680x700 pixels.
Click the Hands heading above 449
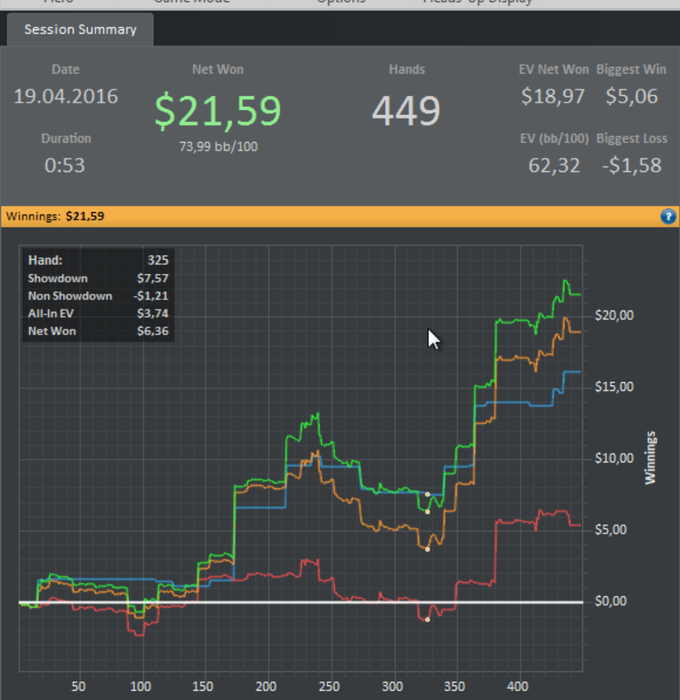[x=407, y=70]
